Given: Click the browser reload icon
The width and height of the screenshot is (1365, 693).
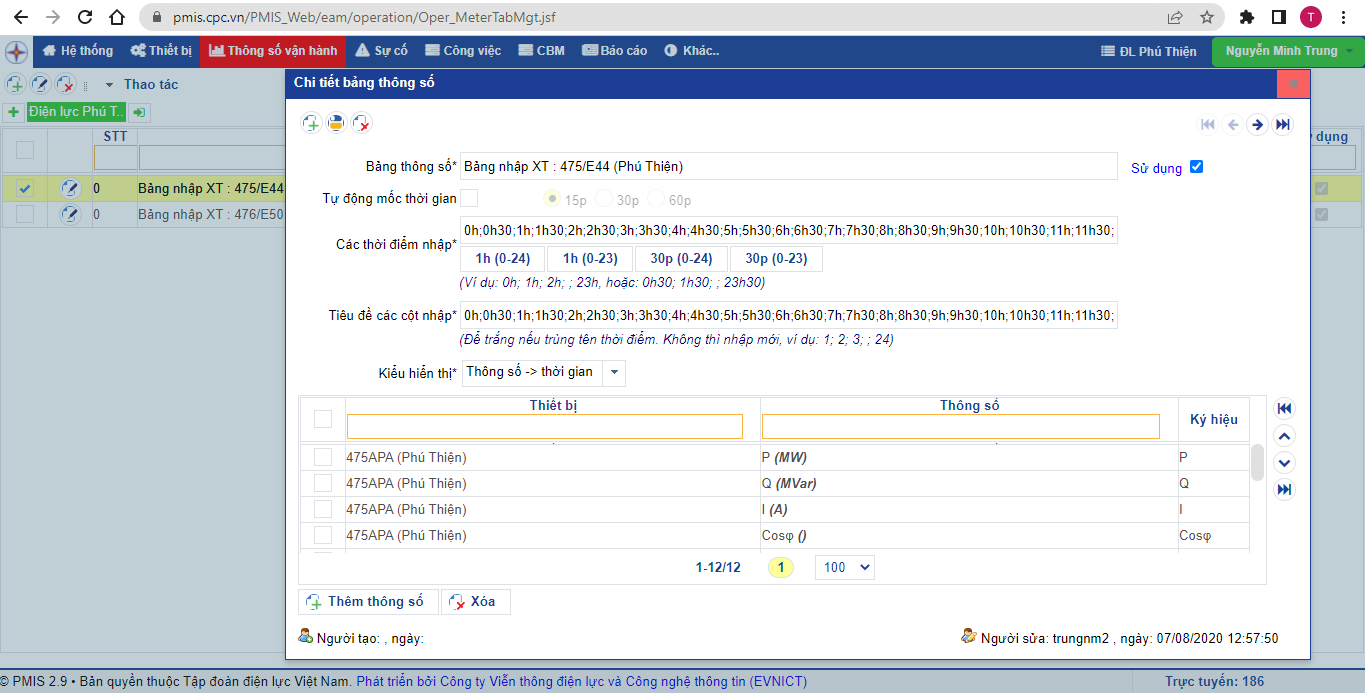Looking at the screenshot, I should point(85,17).
